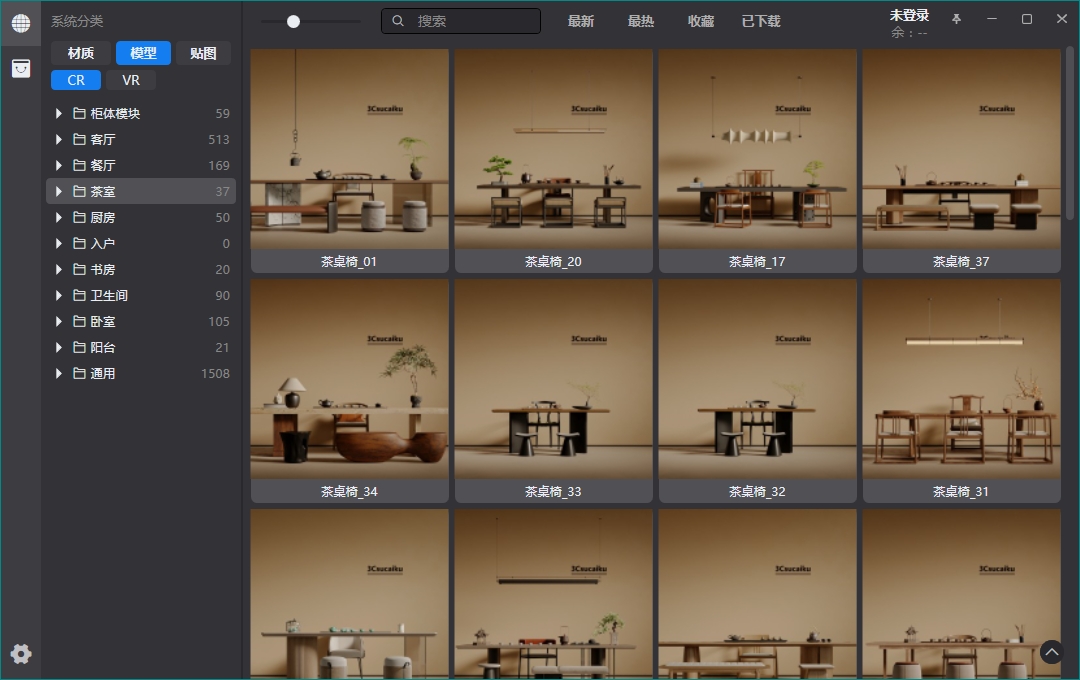The height and width of the screenshot is (680, 1080).
Task: Sort by 最热
Action: click(x=641, y=21)
